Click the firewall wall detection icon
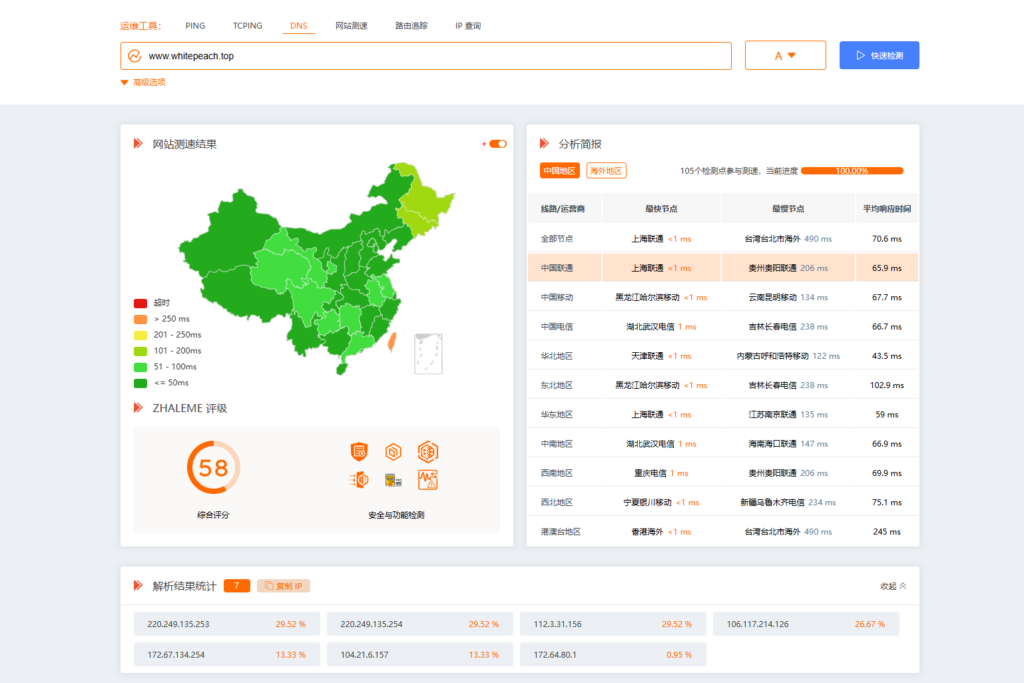The image size is (1024, 683). tap(393, 481)
